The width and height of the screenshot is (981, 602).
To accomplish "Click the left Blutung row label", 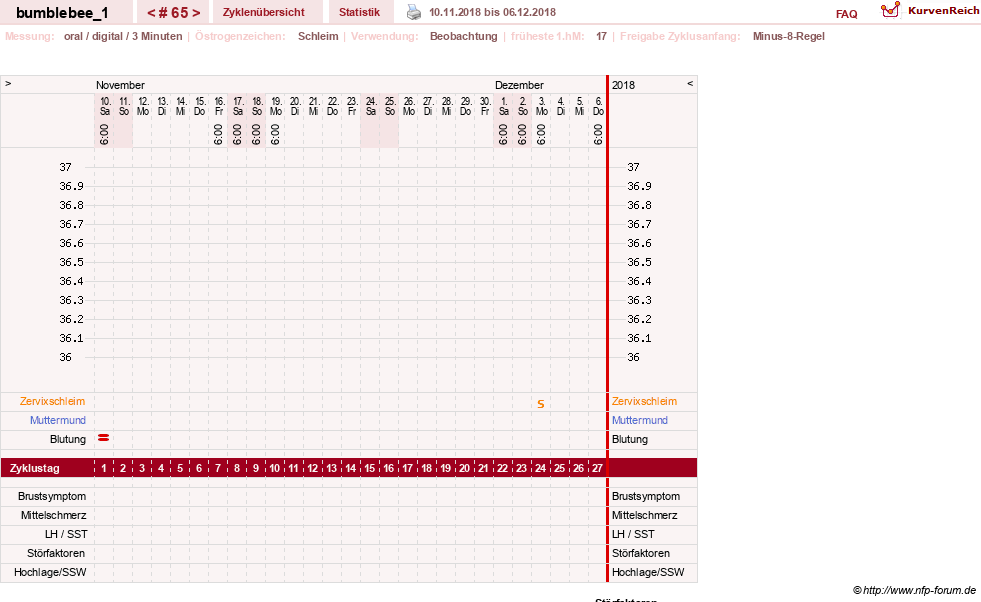I will (x=68, y=439).
